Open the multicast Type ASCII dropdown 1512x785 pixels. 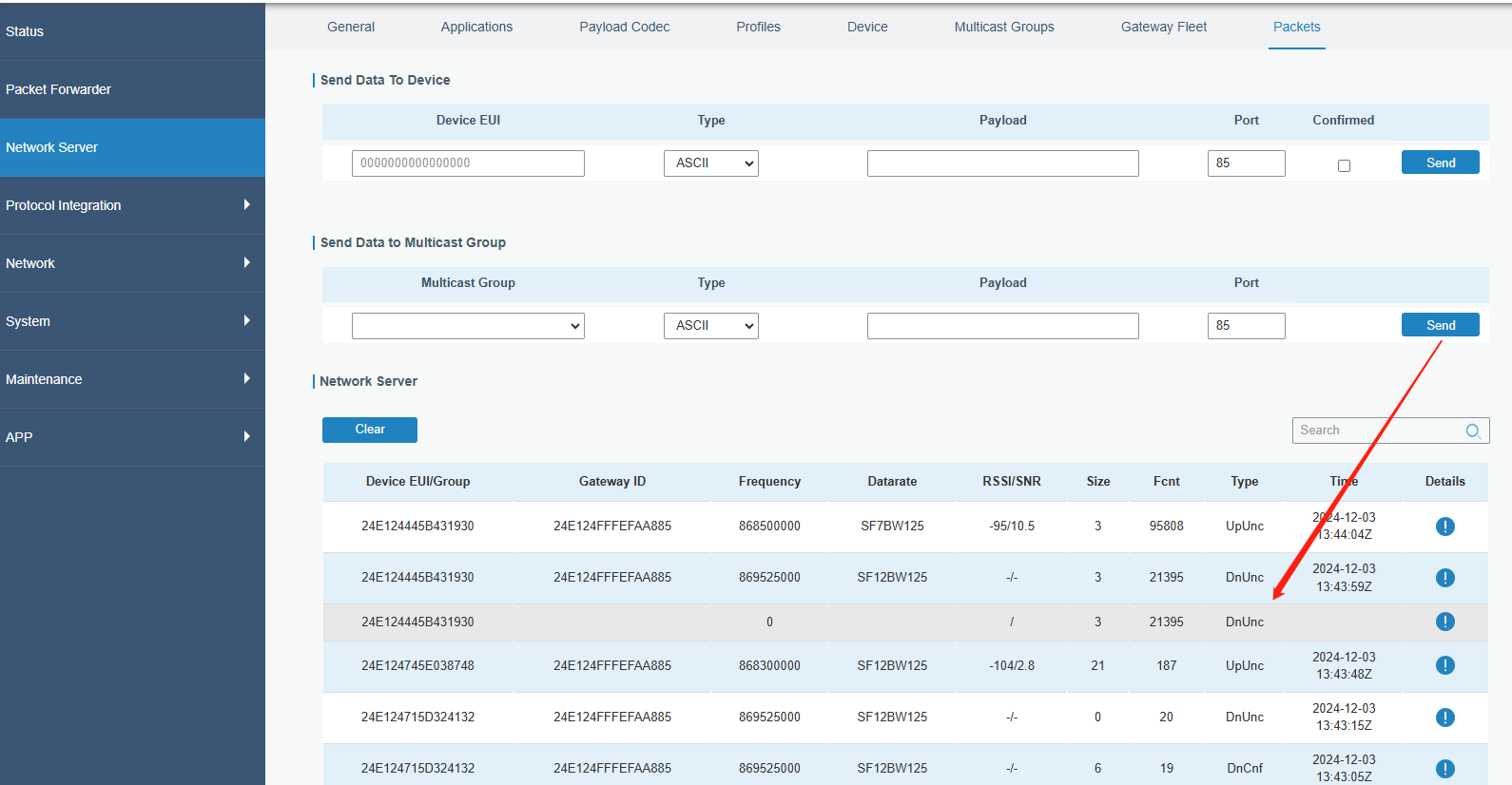point(711,326)
